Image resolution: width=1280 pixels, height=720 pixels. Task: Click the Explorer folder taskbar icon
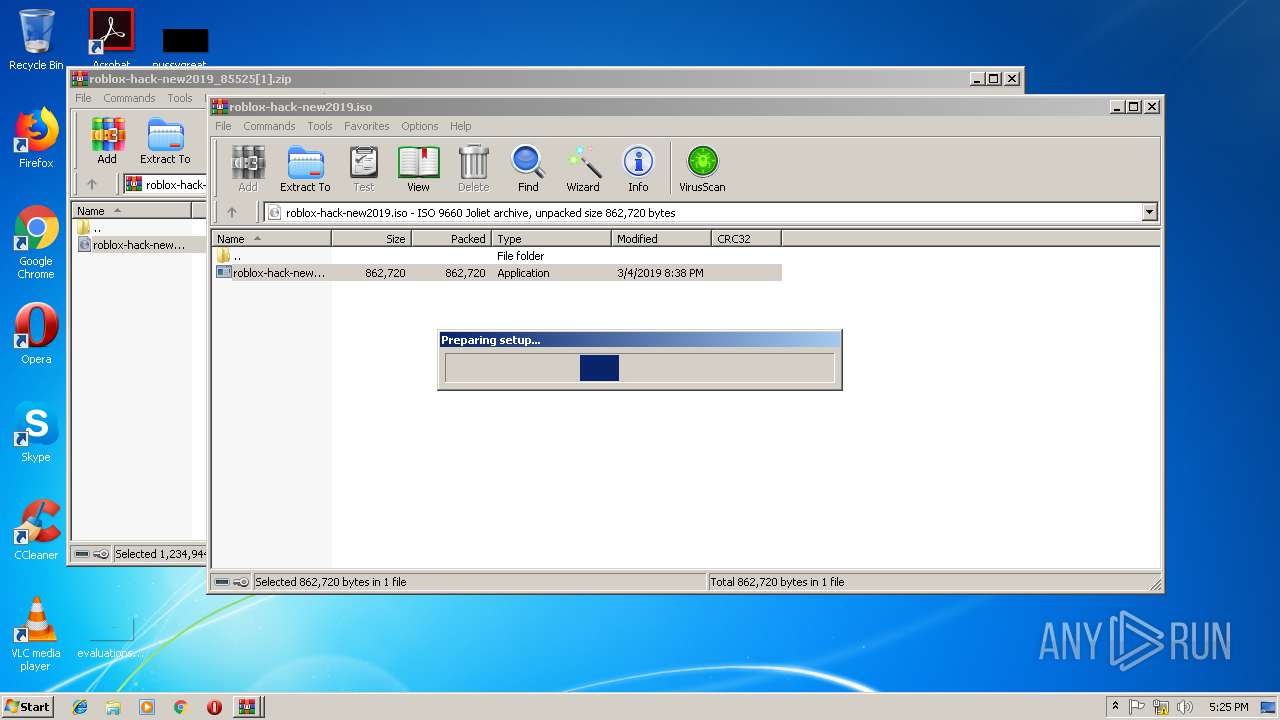point(113,707)
